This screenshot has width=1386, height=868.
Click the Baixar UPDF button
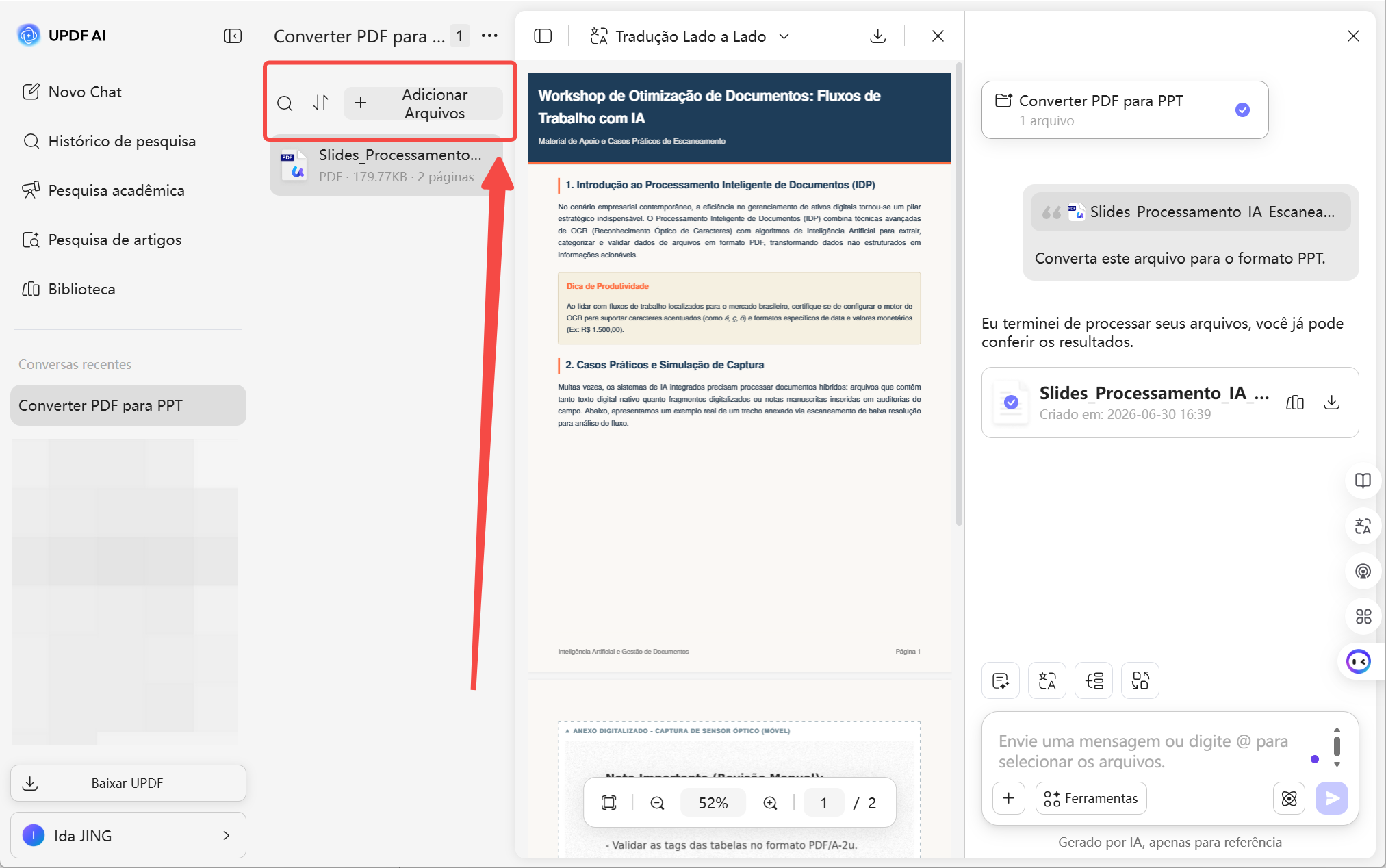128,783
